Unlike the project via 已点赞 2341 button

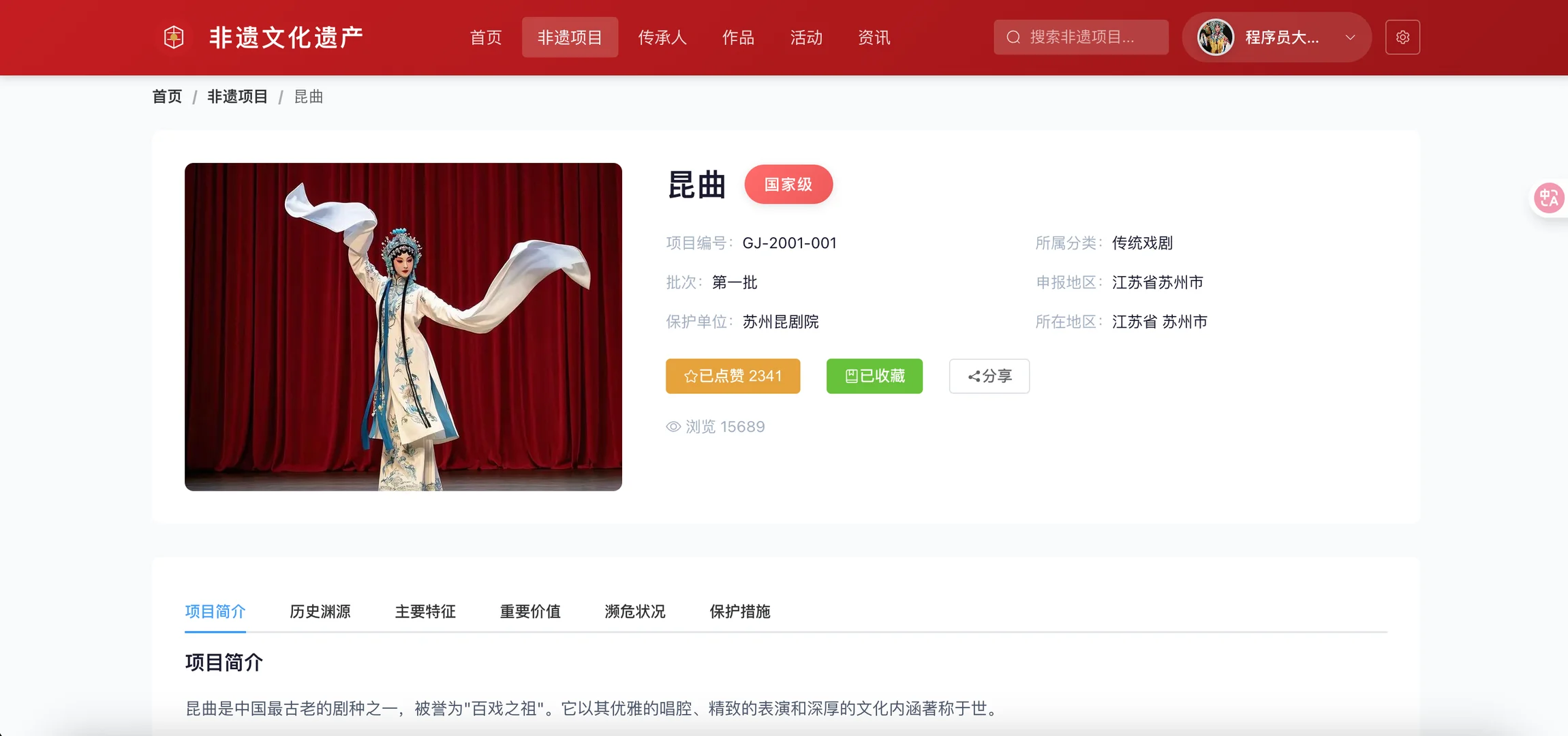(733, 375)
